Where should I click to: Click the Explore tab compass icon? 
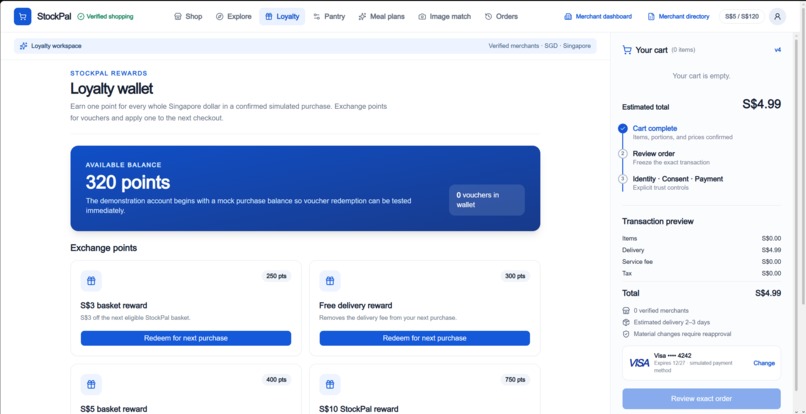coord(219,16)
